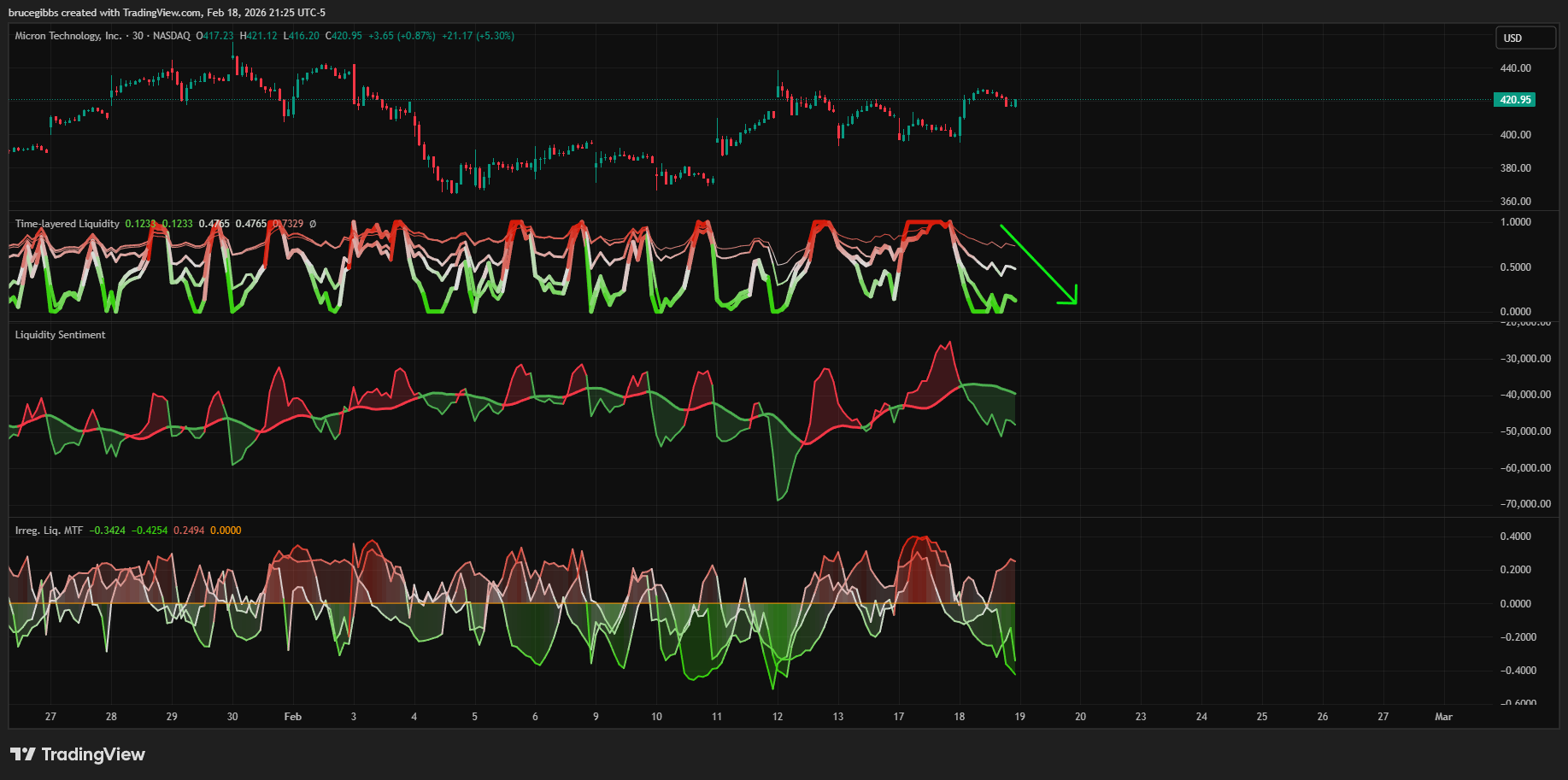
Task: Select the Irreg. Liq. MTF indicator title
Action: click(x=49, y=531)
